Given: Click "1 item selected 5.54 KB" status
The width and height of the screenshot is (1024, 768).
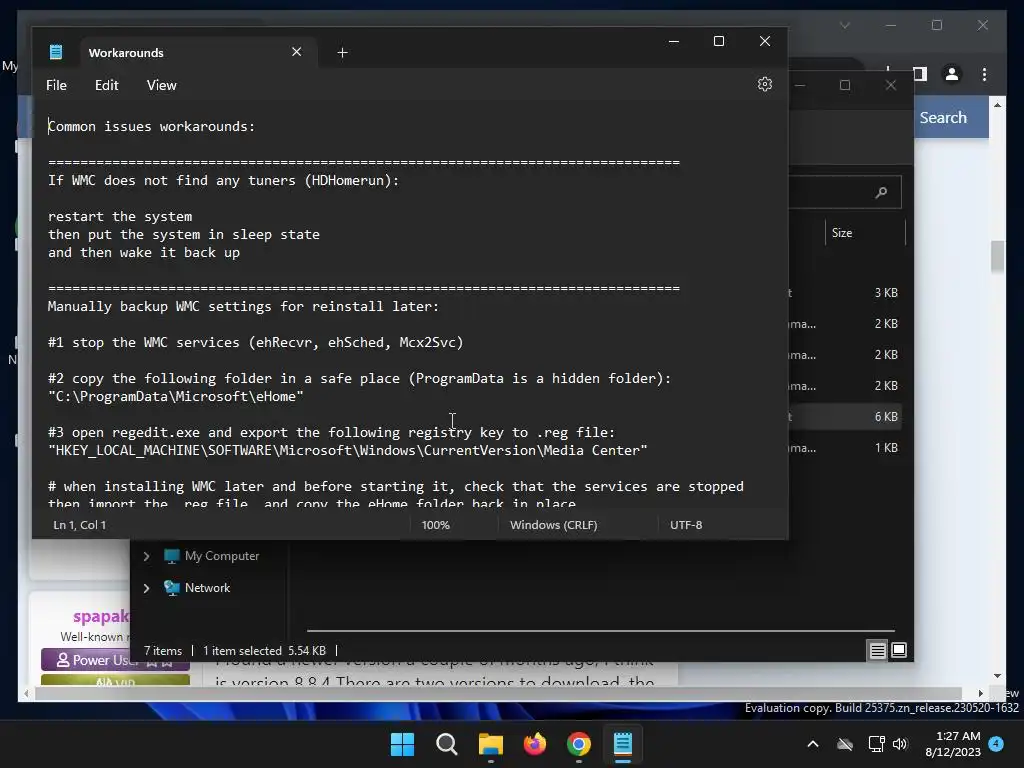Looking at the screenshot, I should click(264, 651).
